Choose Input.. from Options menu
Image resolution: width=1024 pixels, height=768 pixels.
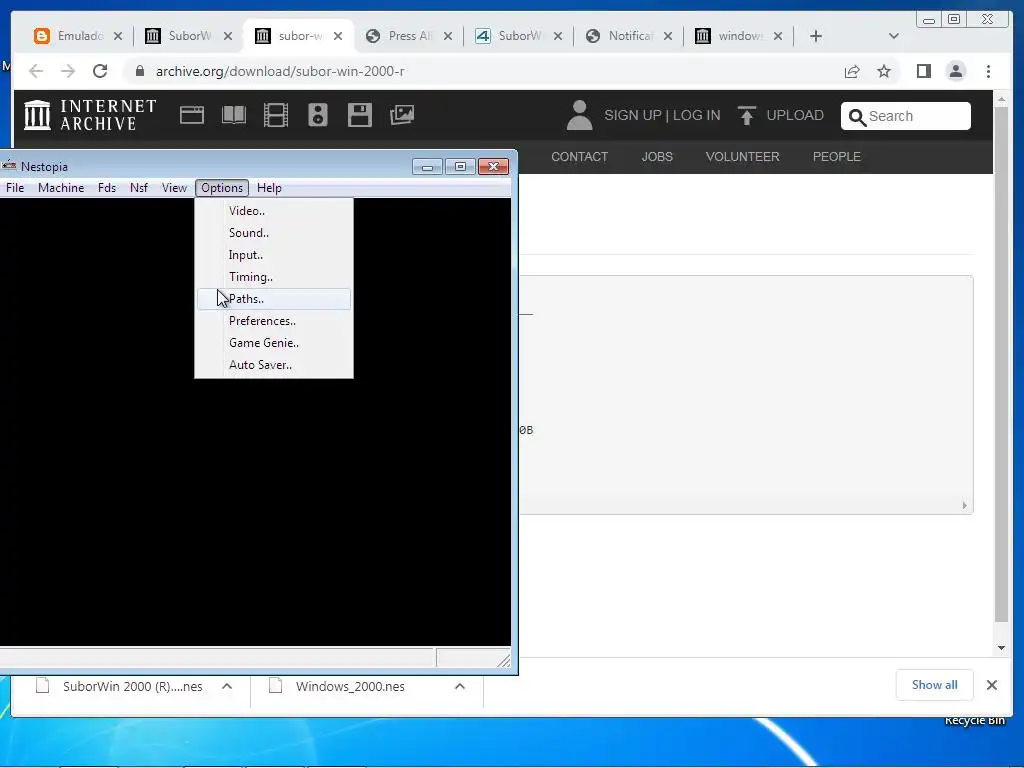pos(274,255)
